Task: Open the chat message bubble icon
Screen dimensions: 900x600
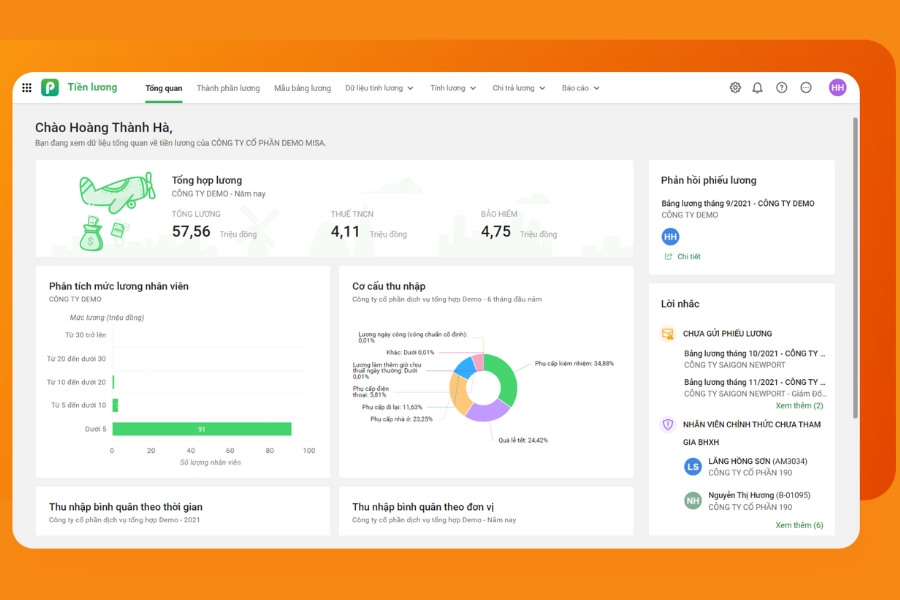Action: pos(806,88)
